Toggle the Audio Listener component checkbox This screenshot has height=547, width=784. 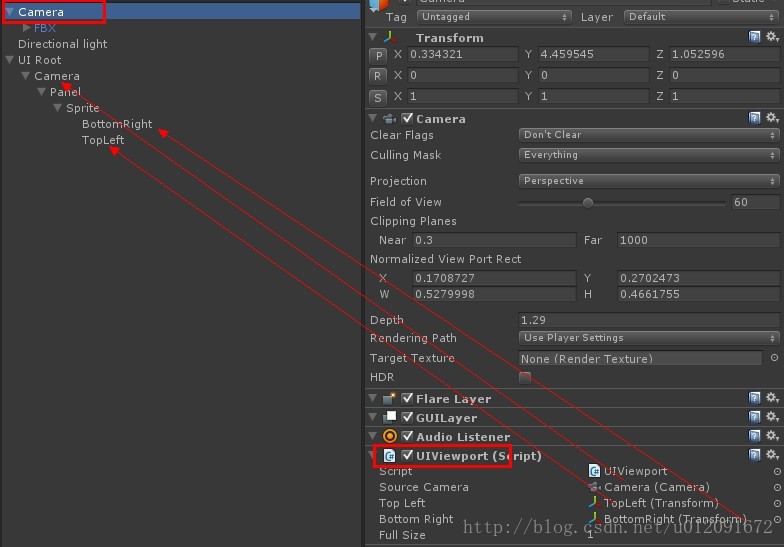(x=408, y=436)
